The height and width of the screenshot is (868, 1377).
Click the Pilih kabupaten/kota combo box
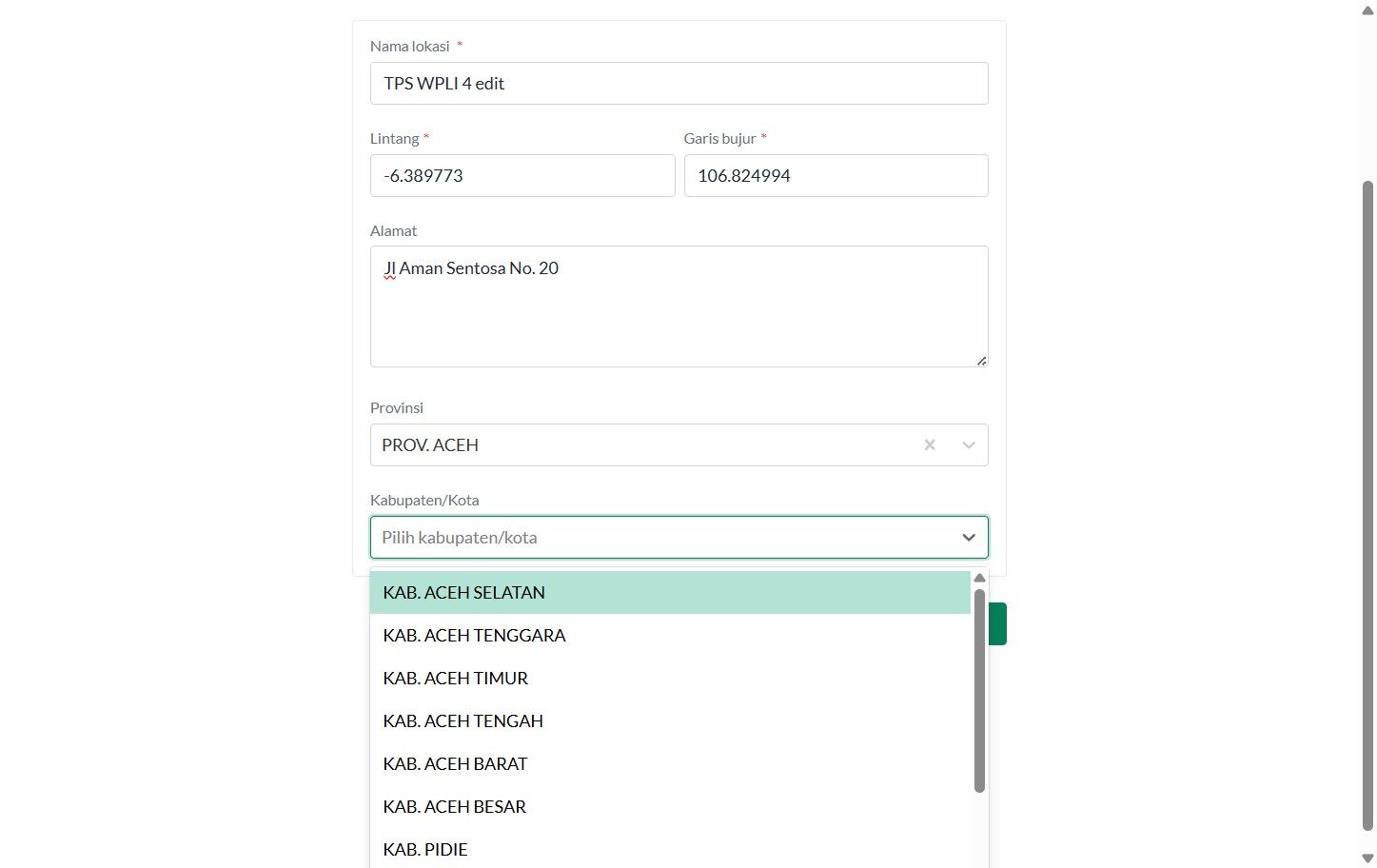point(657,538)
